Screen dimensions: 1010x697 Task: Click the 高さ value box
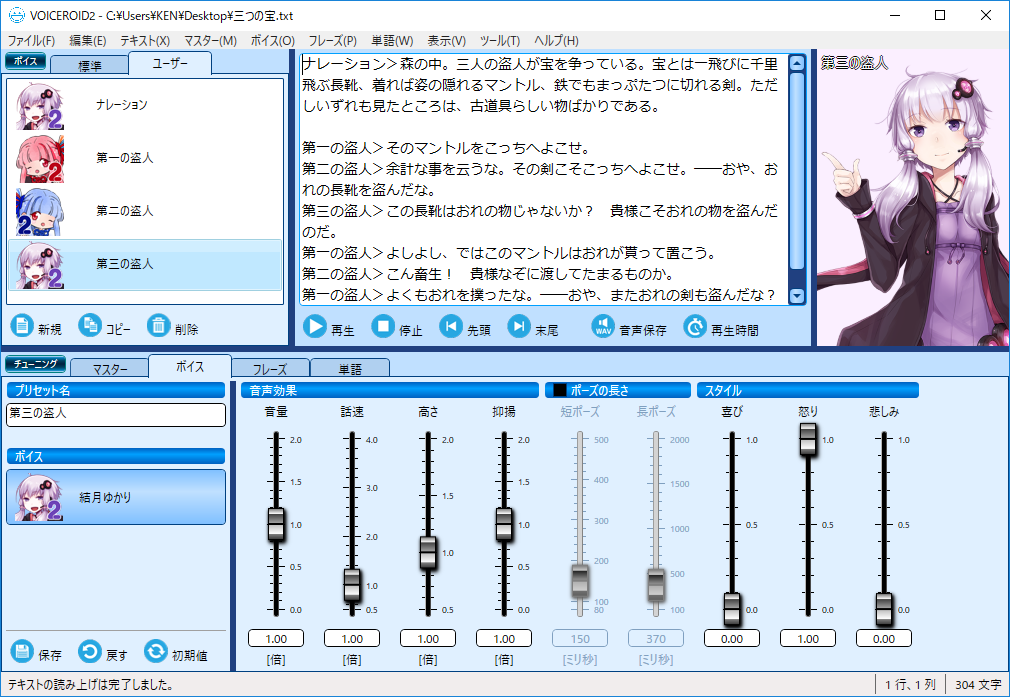tap(428, 638)
